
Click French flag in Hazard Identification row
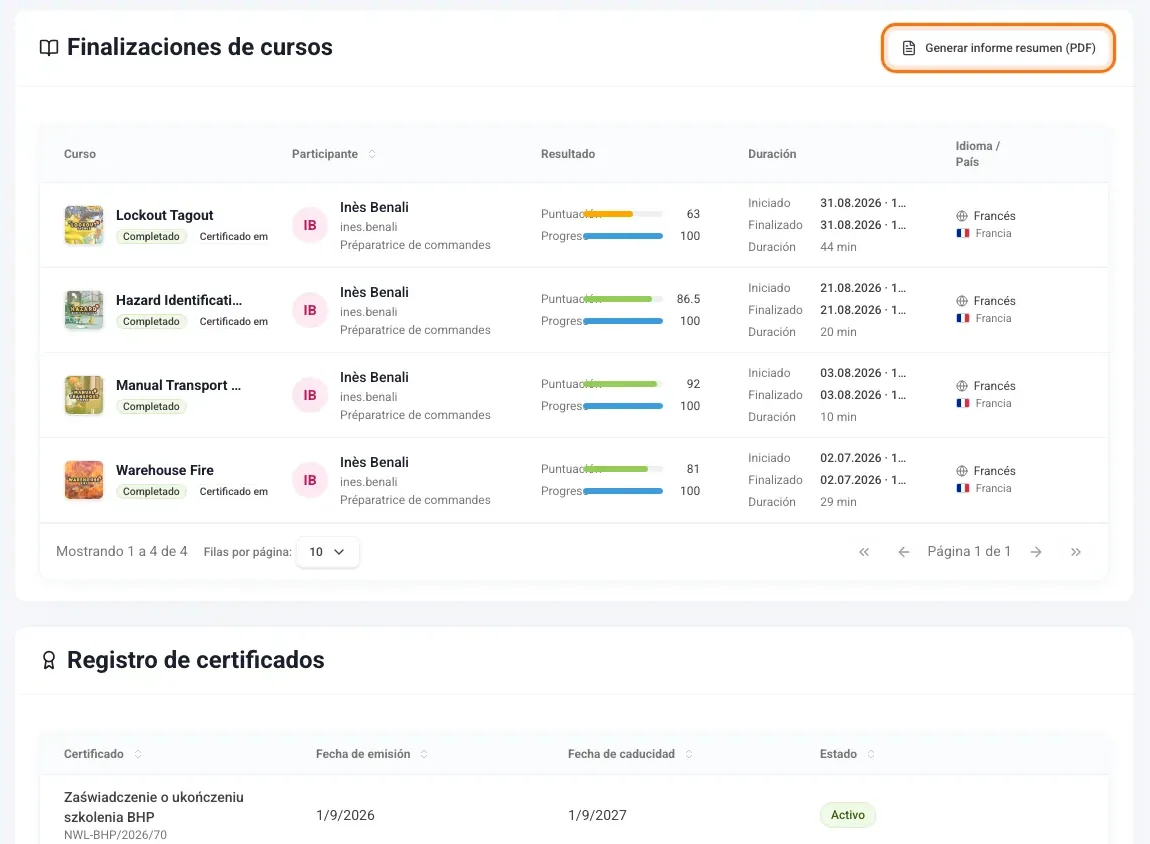(963, 318)
